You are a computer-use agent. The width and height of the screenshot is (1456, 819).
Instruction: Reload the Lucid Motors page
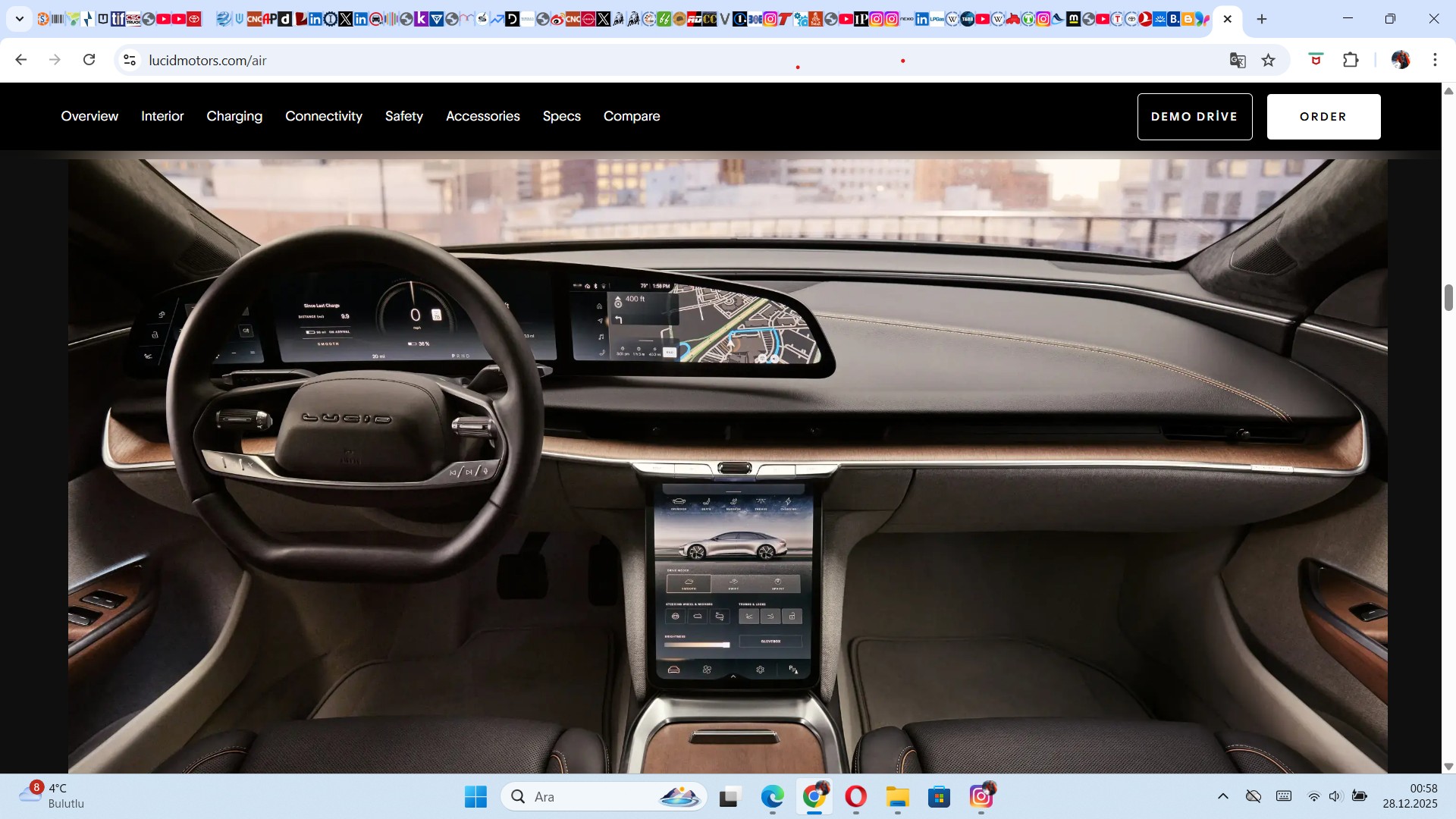click(x=89, y=60)
